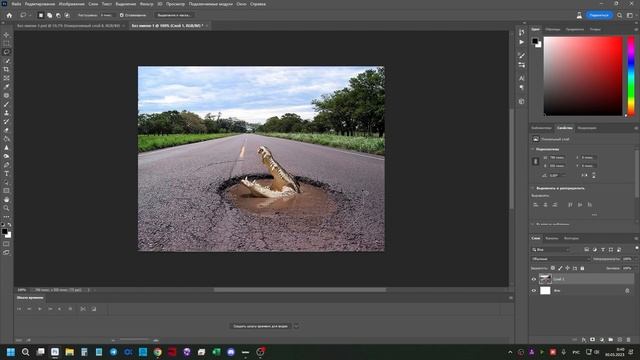Open the Lasso tool preset picker
Viewport: 640px width, 360px height.
(24, 15)
